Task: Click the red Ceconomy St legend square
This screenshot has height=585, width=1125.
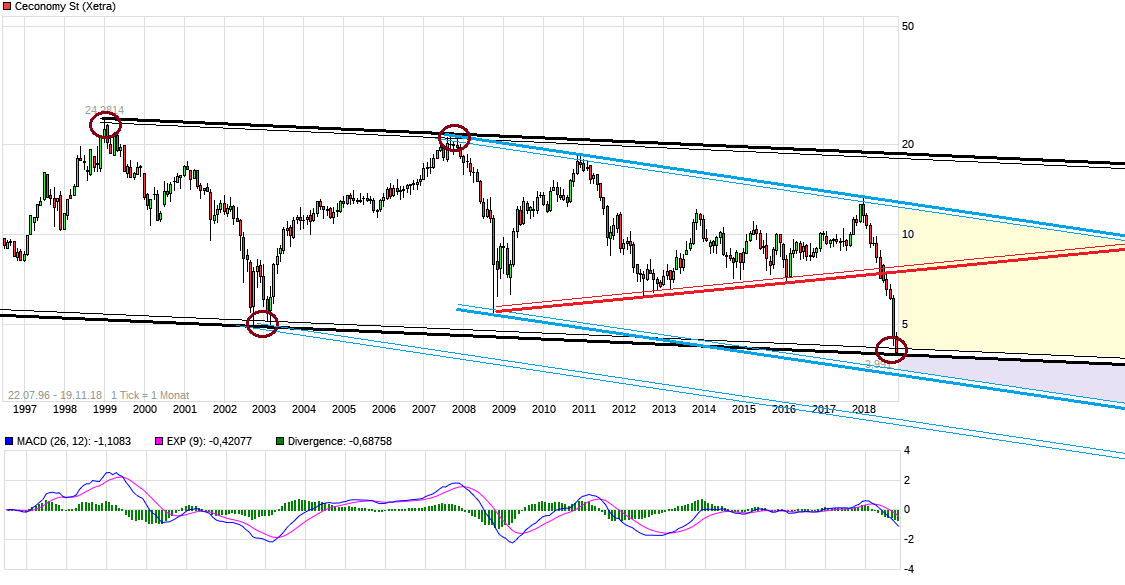Action: pyautogui.click(x=7, y=6)
